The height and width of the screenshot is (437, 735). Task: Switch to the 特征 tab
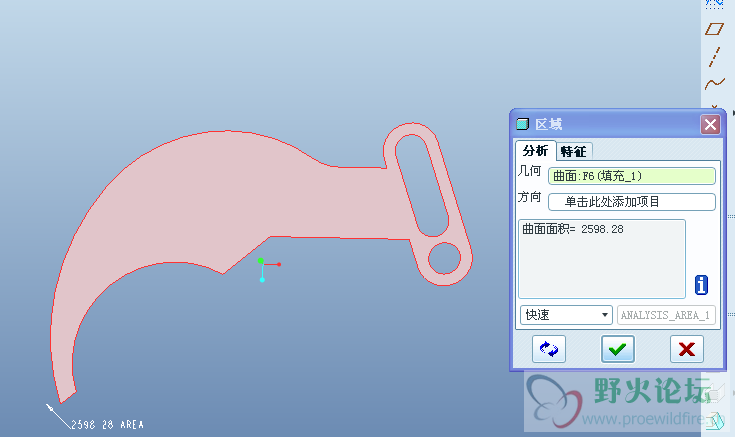[573, 151]
